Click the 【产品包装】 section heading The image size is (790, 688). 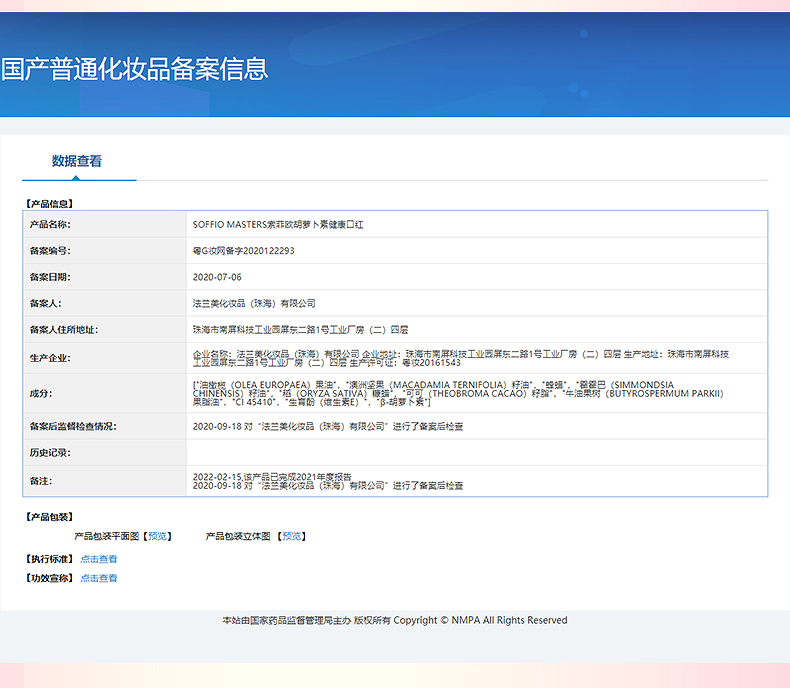point(49,517)
